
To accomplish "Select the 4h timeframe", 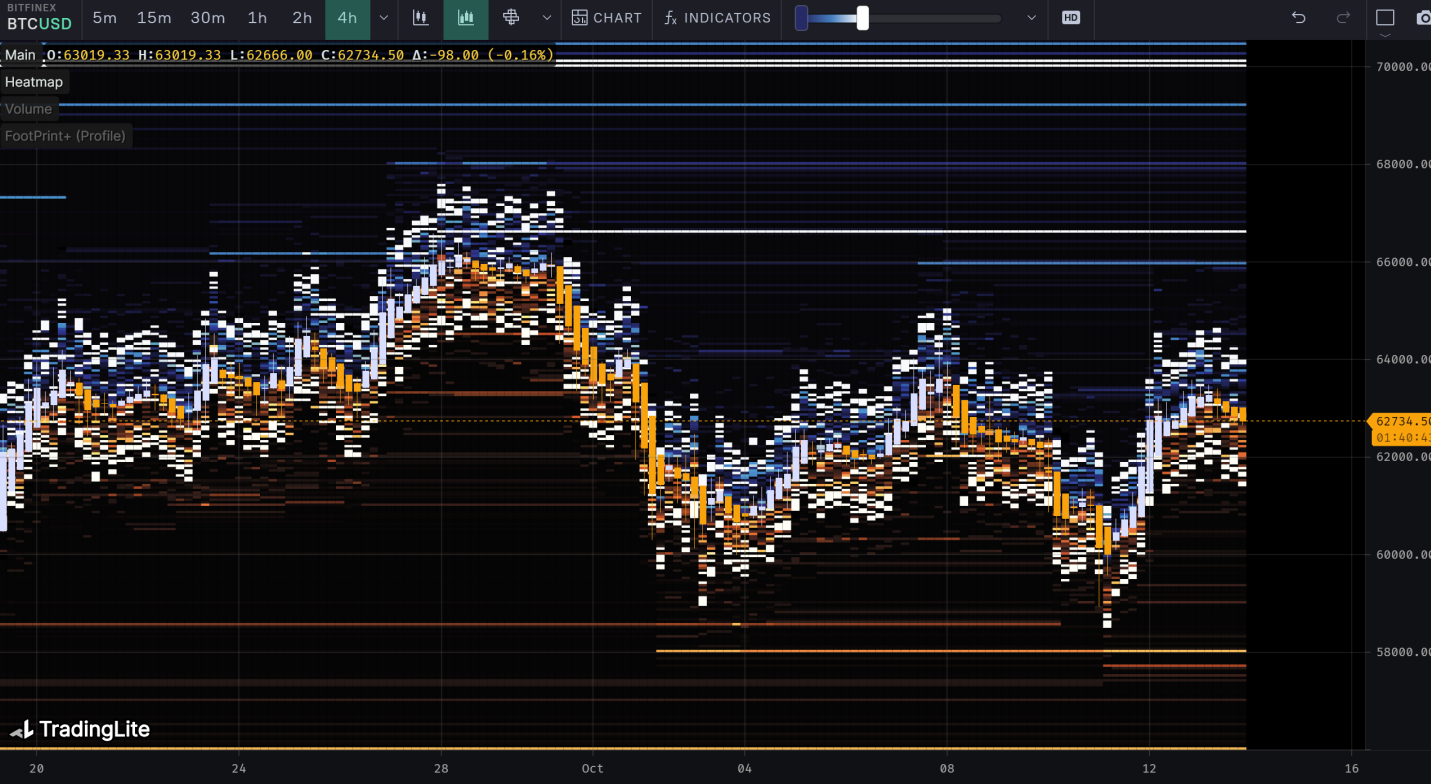I will (x=347, y=18).
